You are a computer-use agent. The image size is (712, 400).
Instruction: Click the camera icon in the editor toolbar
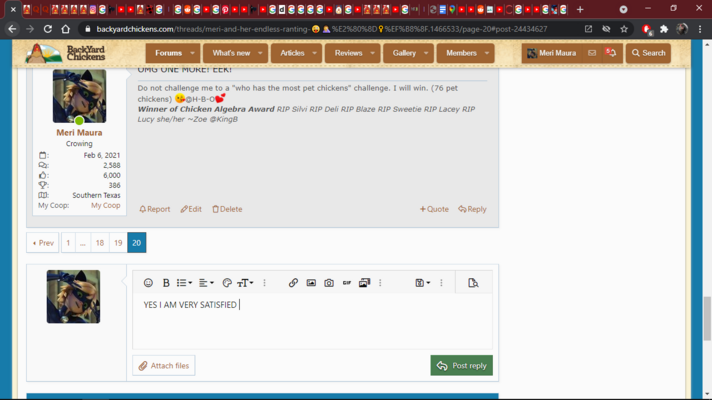[x=329, y=283]
